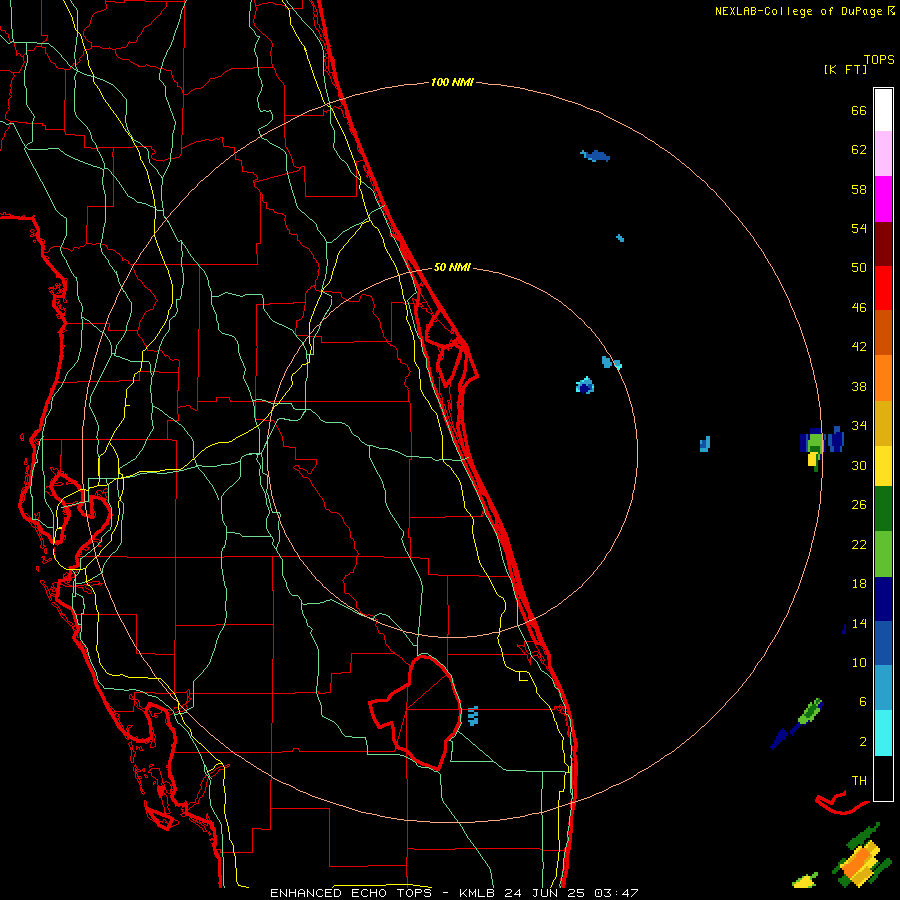Screen dimensions: 900x900
Task: Select the cyan legend swatch
Action: (883, 733)
